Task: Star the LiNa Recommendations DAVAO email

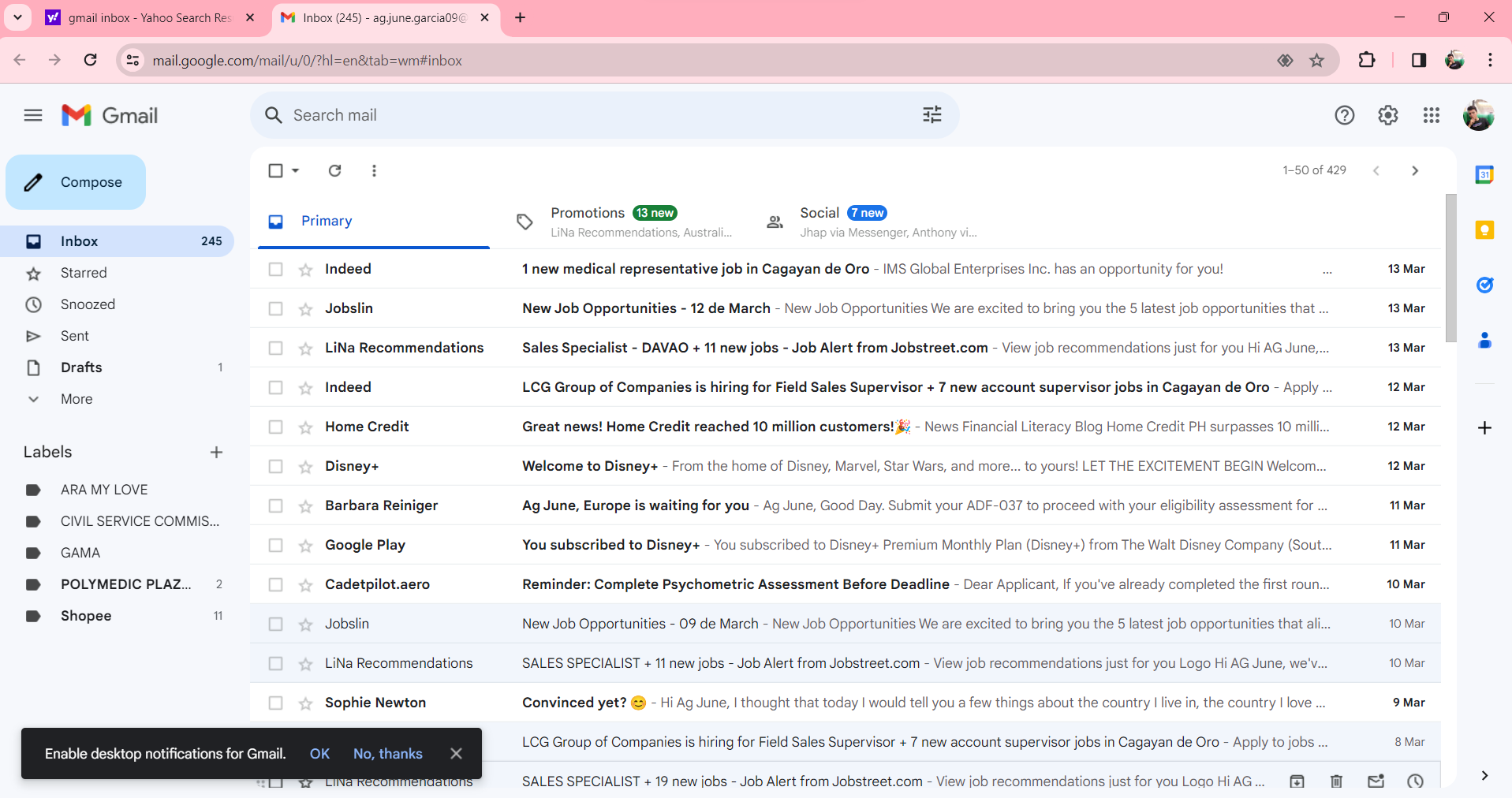Action: [306, 348]
